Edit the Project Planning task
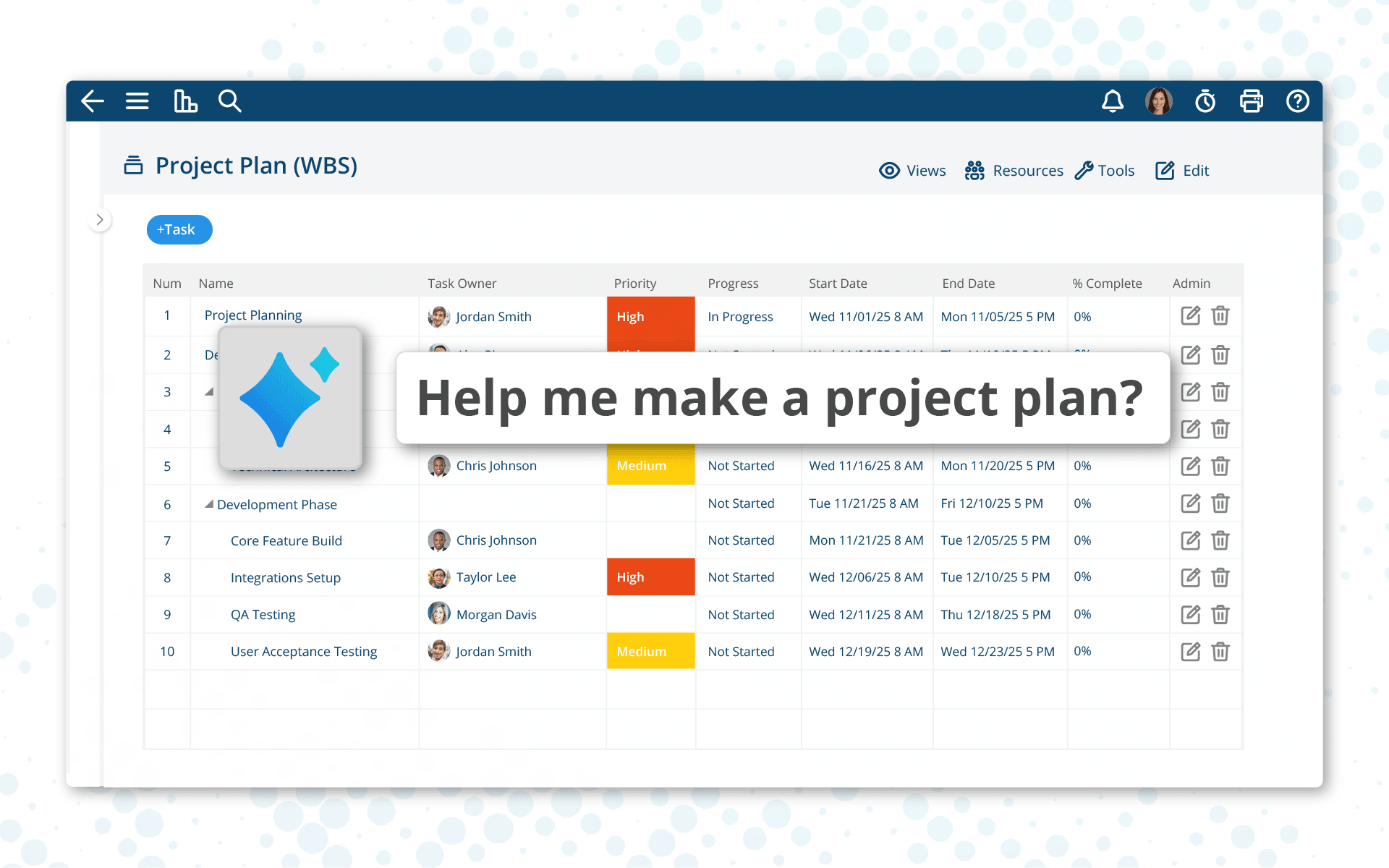This screenshot has width=1389, height=868. click(1191, 316)
